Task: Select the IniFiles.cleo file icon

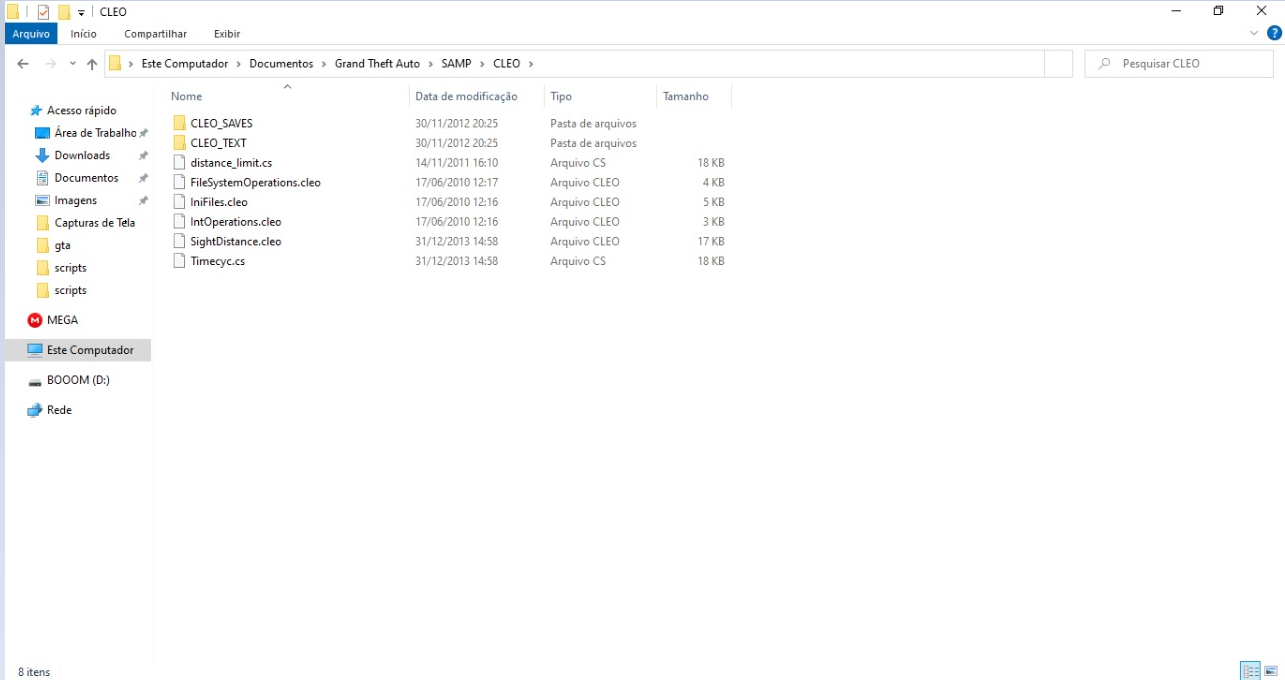Action: 180,202
